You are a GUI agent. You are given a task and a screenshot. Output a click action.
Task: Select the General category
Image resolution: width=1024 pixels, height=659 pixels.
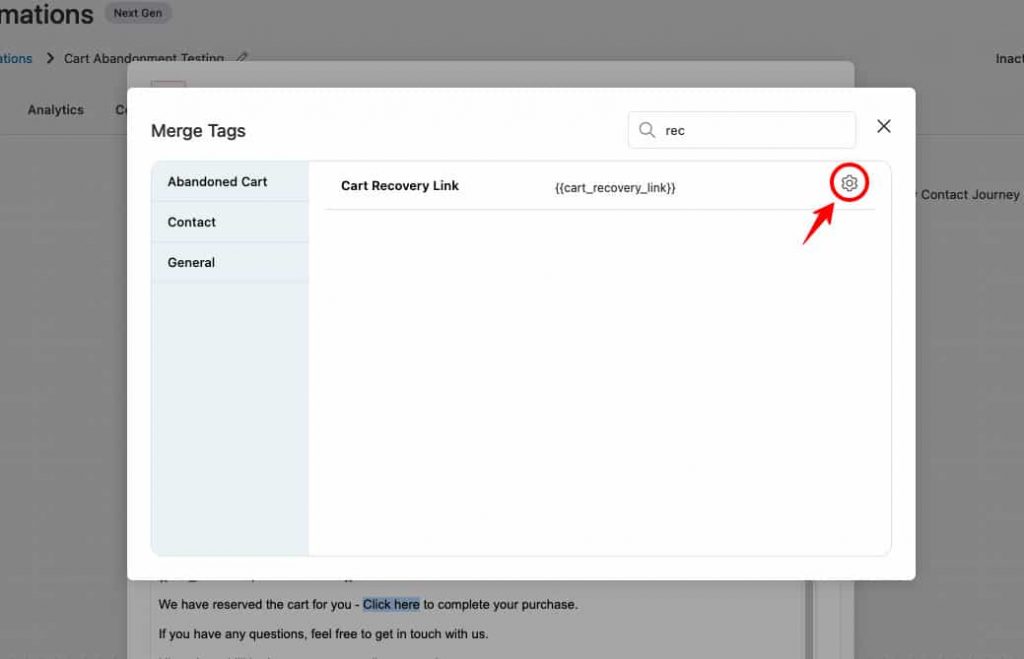coord(230,263)
